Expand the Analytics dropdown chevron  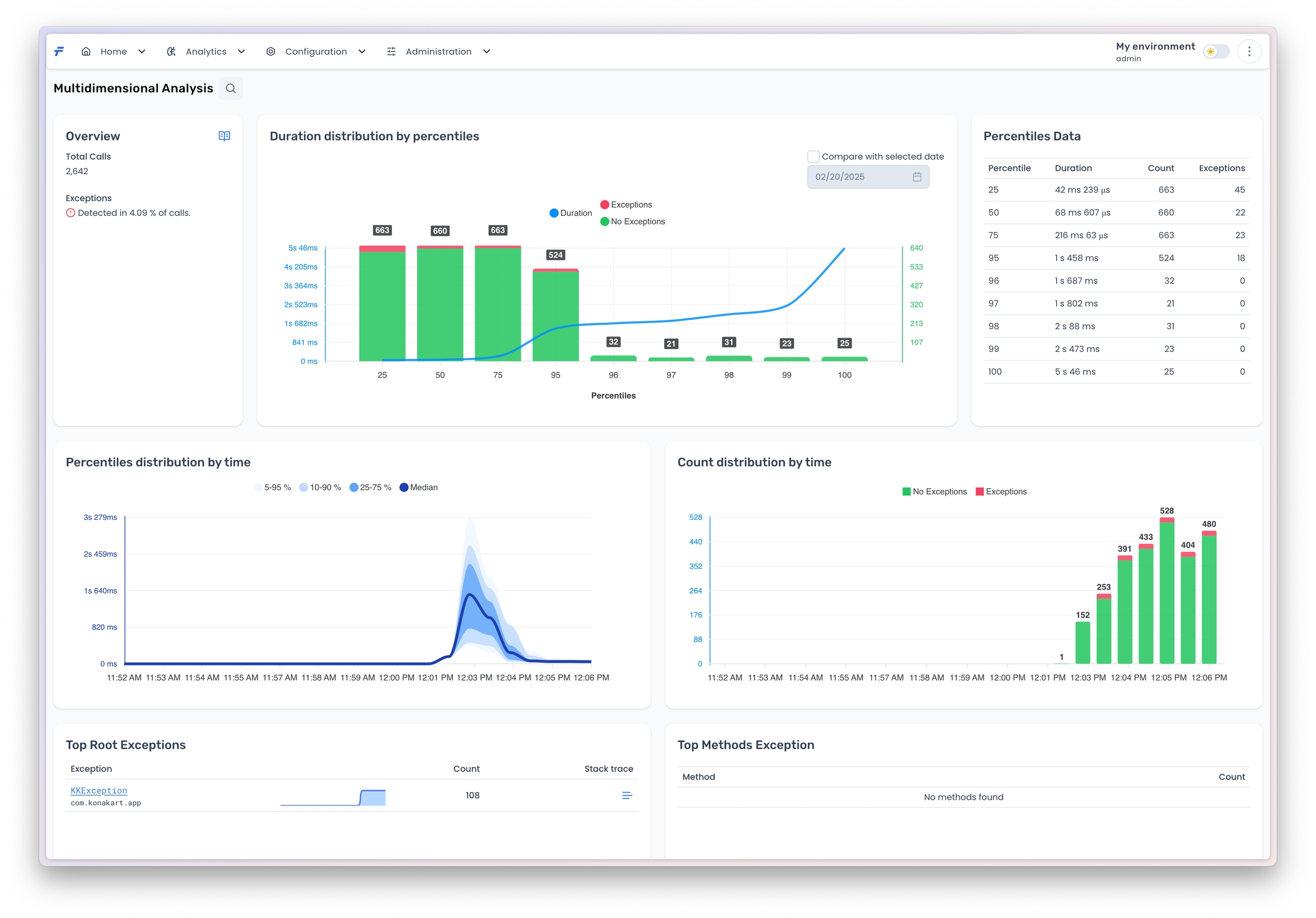(241, 51)
